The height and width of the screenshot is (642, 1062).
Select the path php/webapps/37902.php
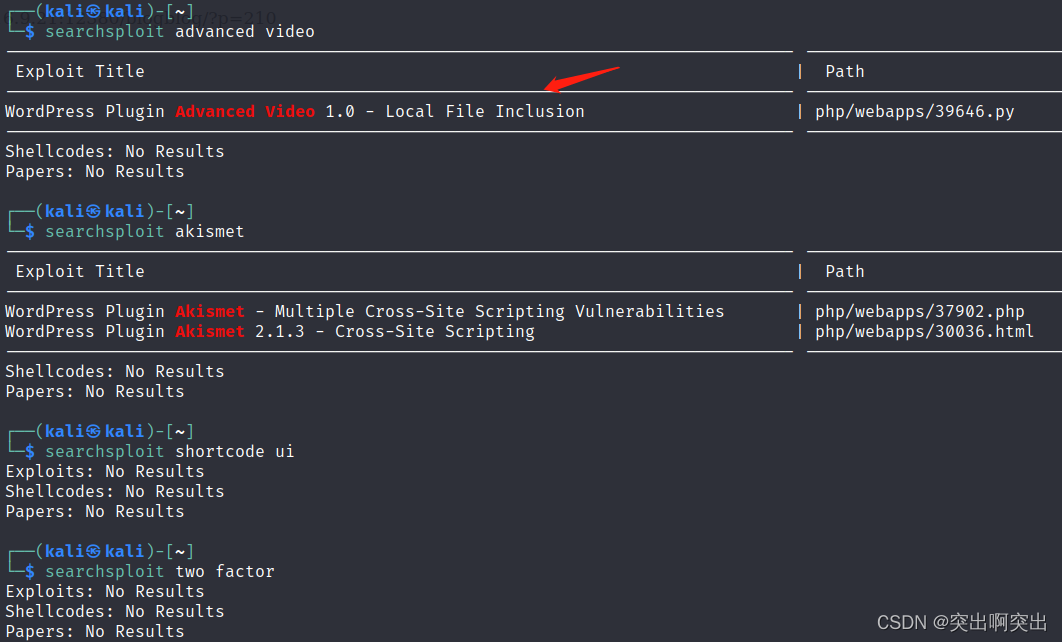(x=919, y=312)
